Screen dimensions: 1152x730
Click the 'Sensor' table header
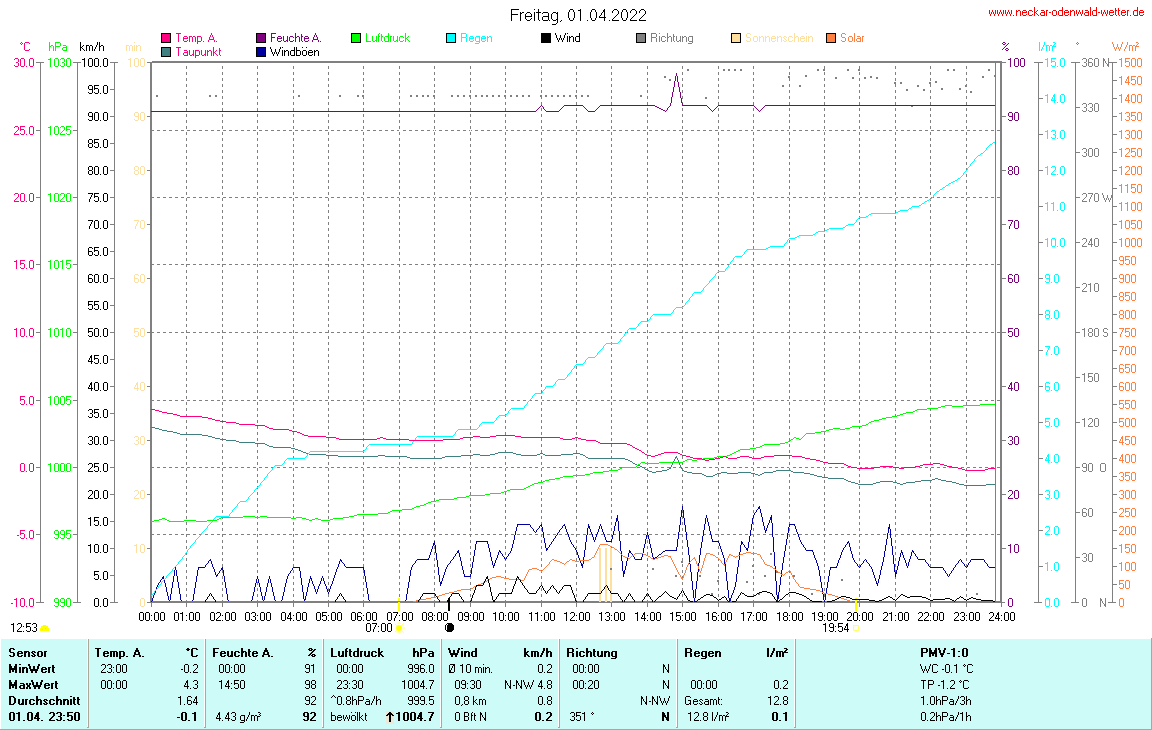(28, 653)
